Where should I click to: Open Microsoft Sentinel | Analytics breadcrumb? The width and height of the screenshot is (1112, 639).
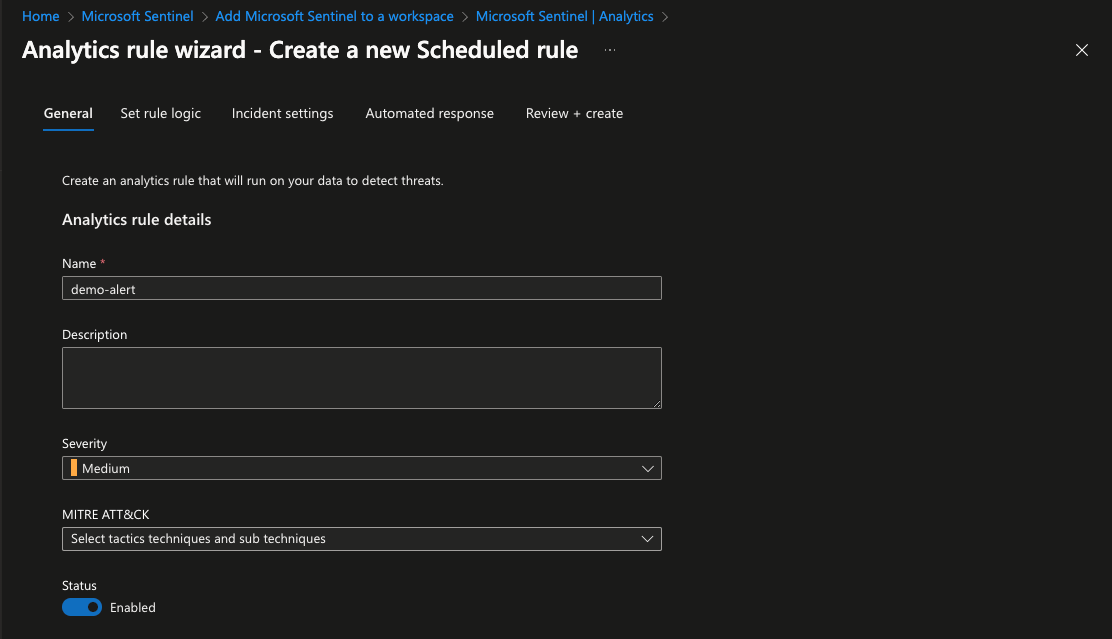(564, 17)
